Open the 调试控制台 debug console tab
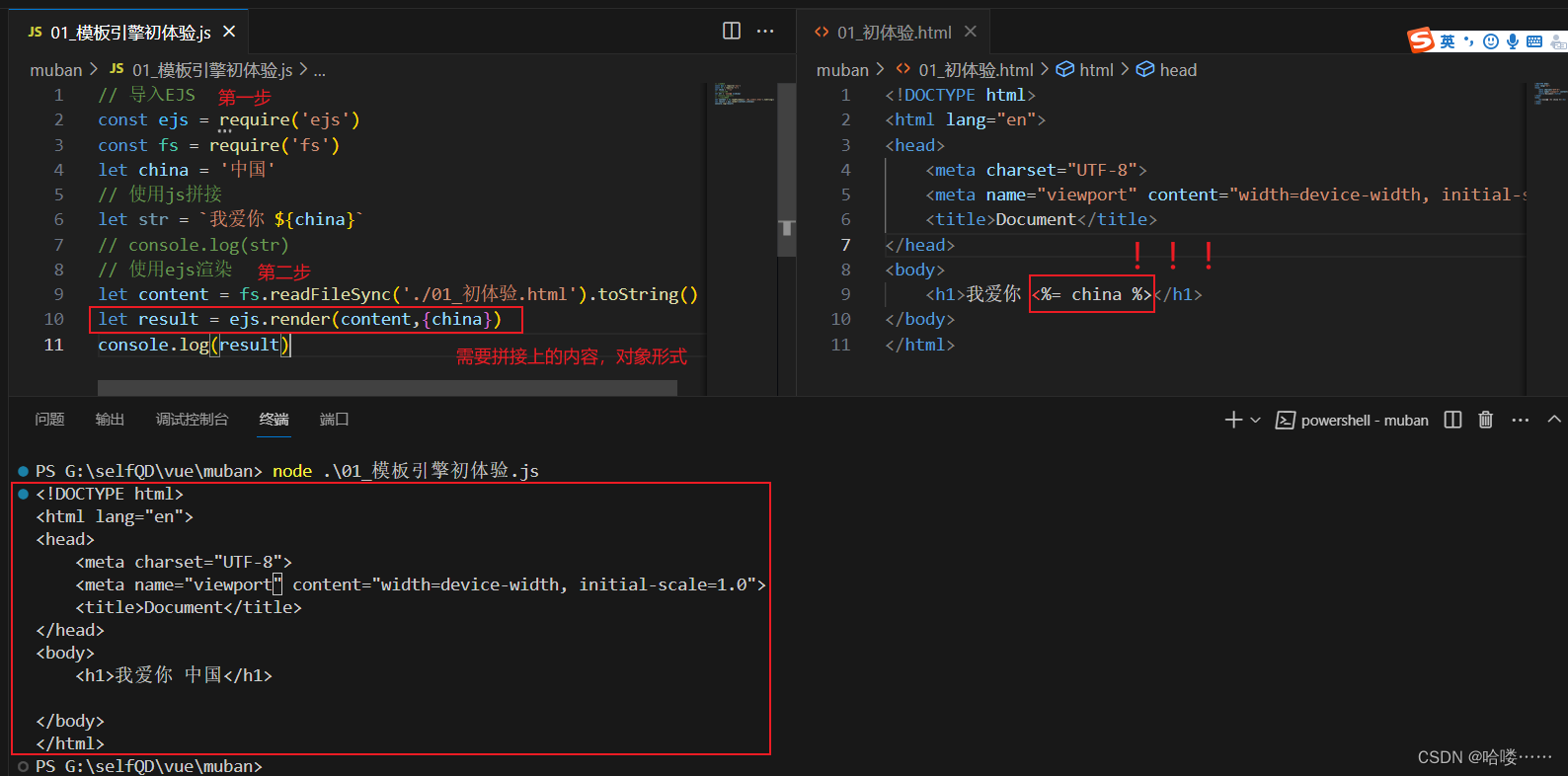 point(192,420)
